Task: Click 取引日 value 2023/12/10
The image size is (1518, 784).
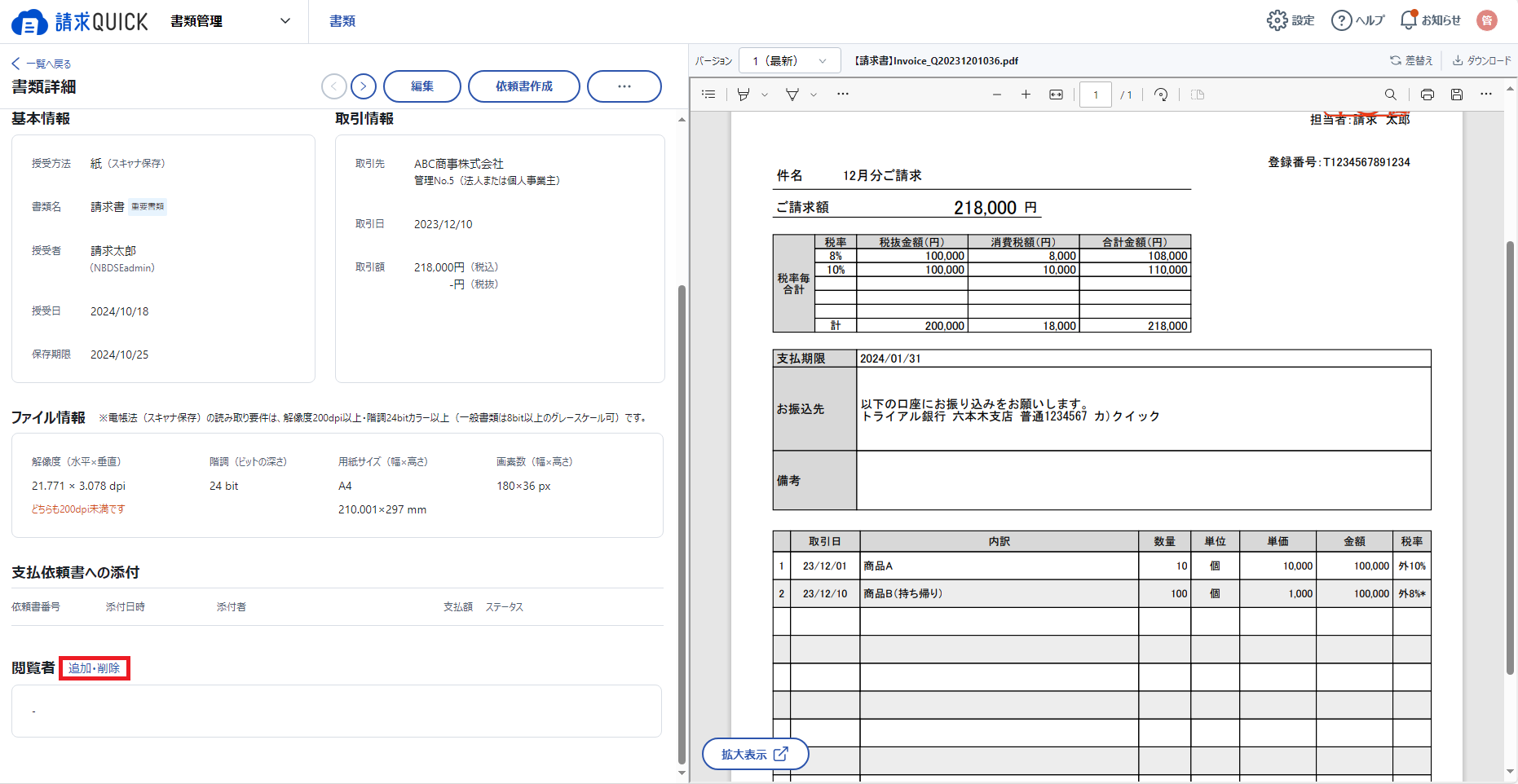Action: (x=443, y=224)
